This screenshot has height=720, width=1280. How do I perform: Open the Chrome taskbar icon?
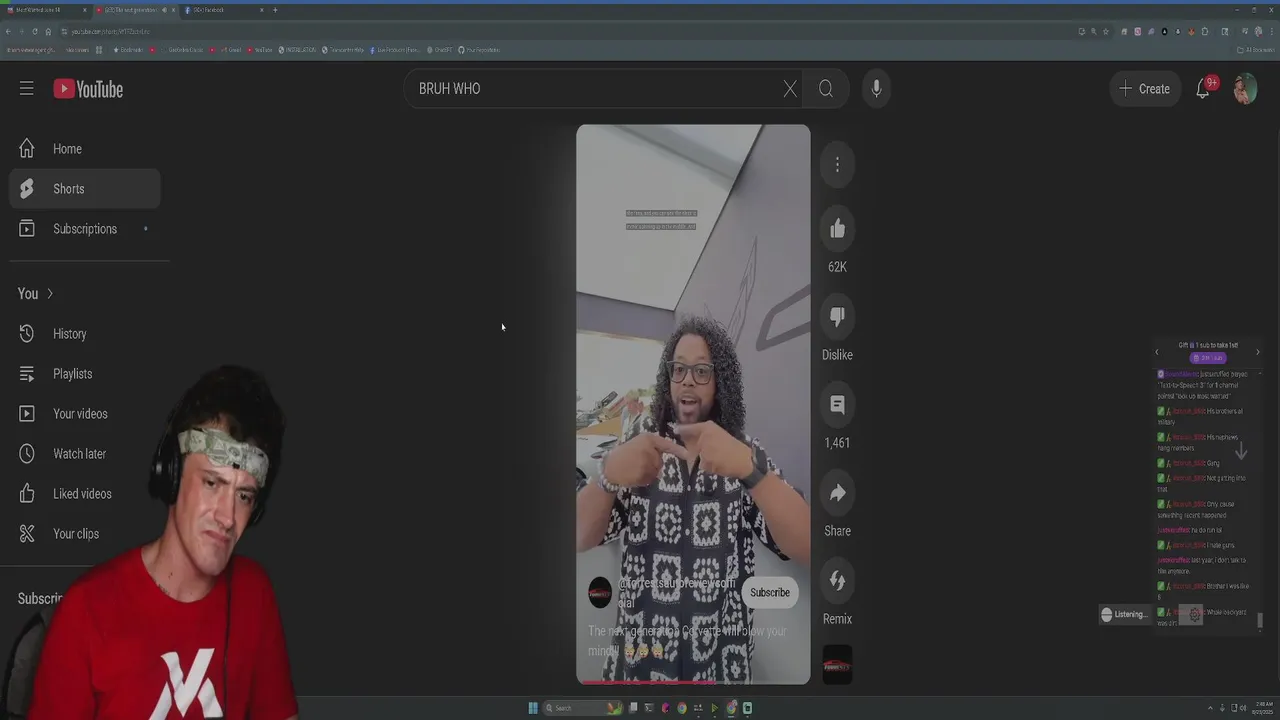point(682,708)
